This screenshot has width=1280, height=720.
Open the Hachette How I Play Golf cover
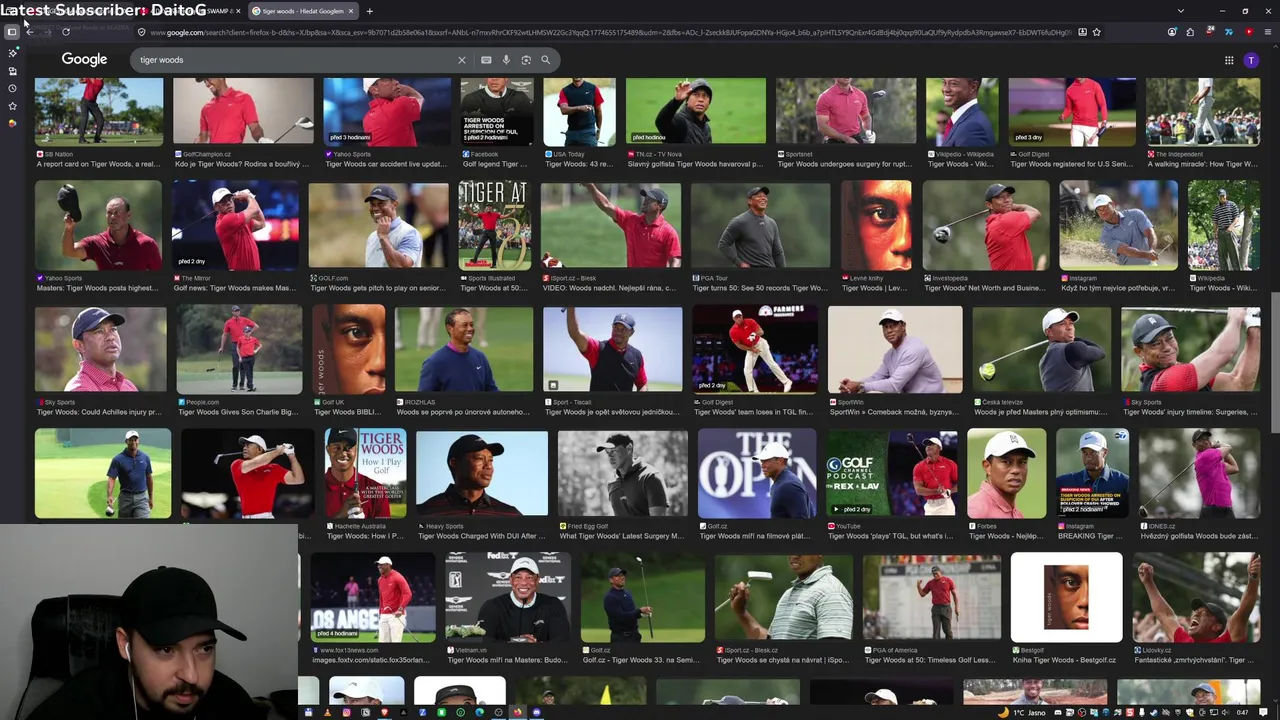365,473
